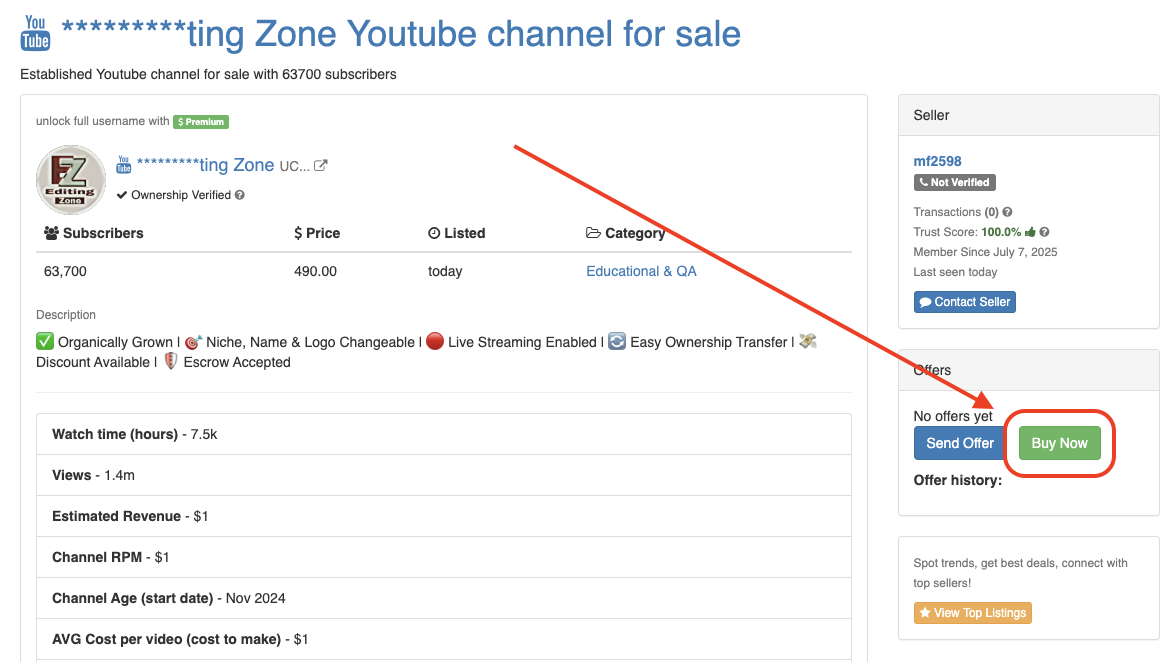
Task: Click the 'Last seen today' text
Action: (x=955, y=272)
